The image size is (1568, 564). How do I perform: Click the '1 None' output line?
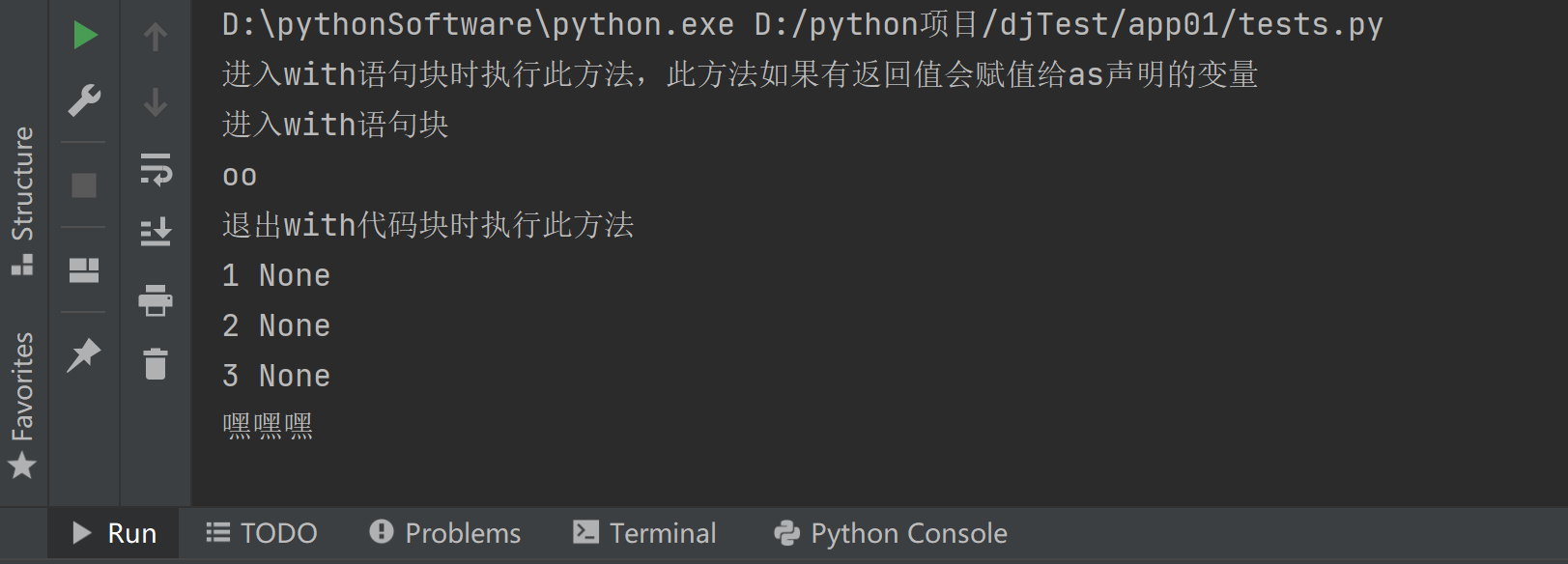pos(276,276)
